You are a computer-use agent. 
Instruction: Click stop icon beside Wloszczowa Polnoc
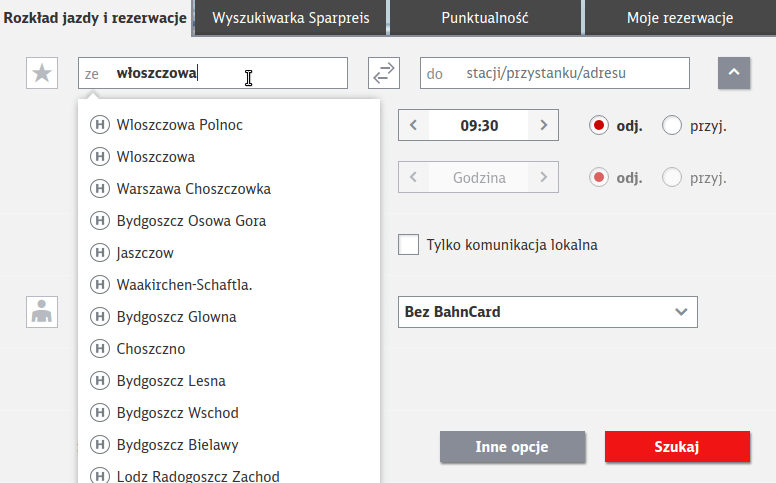[x=99, y=125]
